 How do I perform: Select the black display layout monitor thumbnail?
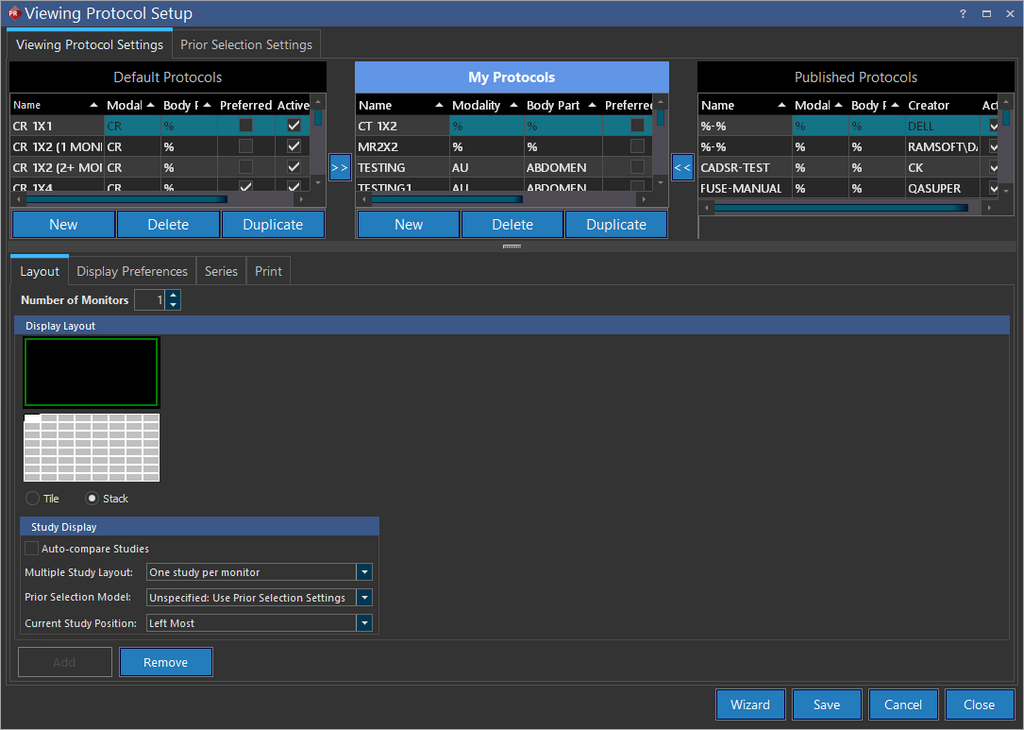(x=91, y=372)
